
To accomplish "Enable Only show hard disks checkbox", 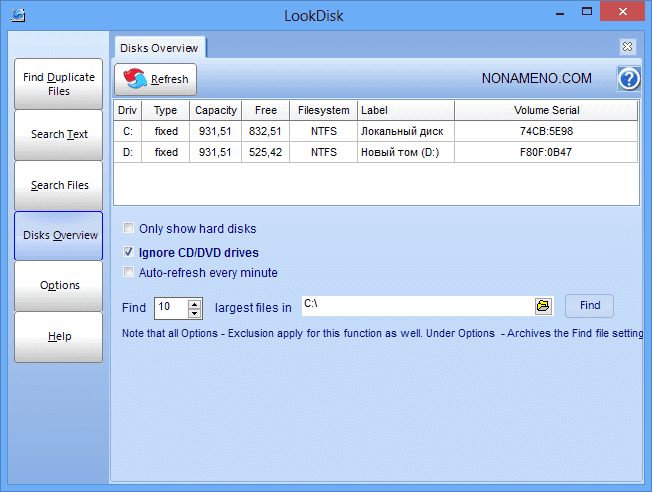I will [128, 228].
